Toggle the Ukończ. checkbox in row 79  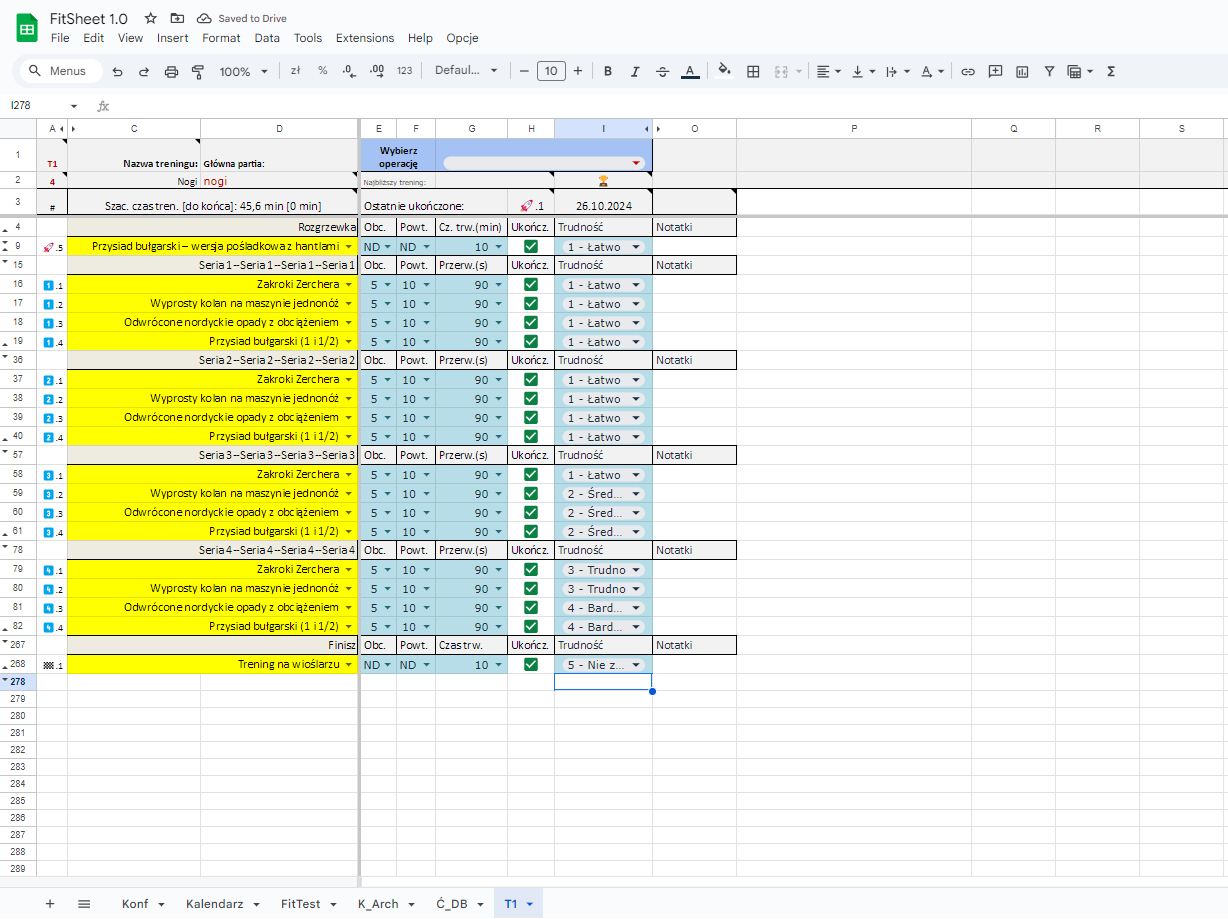[x=531, y=569]
